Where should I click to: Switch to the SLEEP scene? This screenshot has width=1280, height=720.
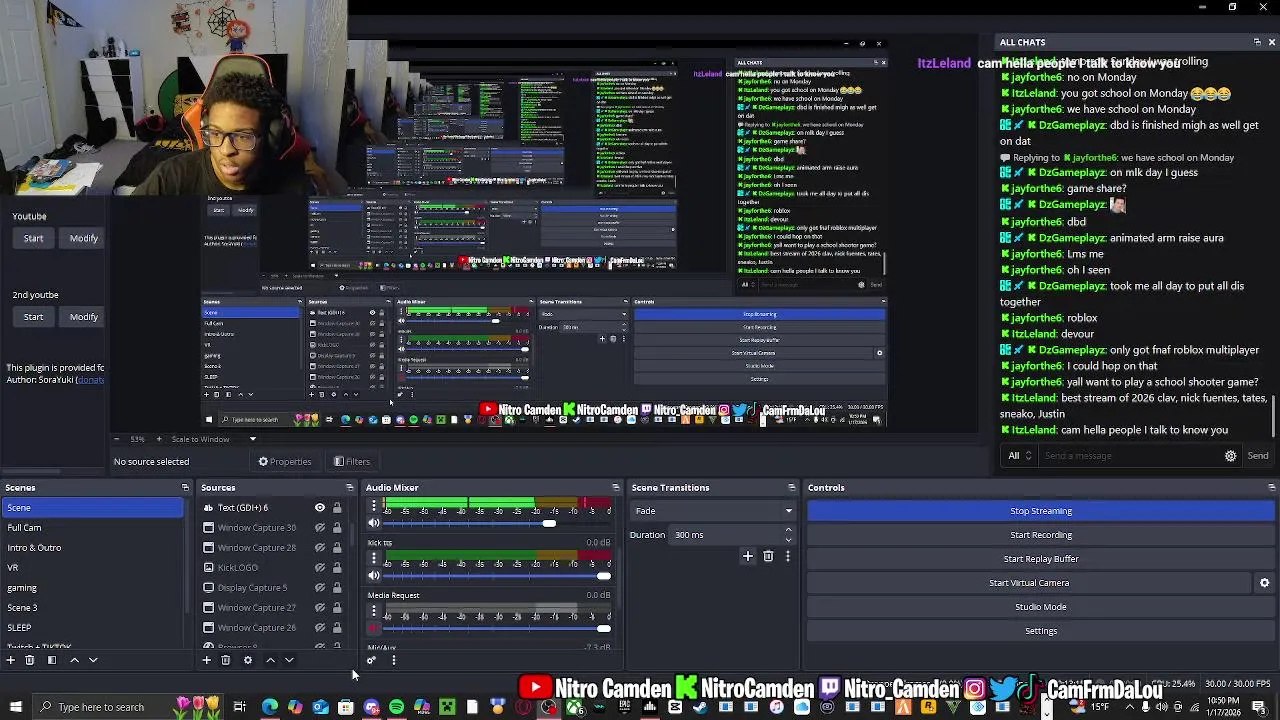[x=92, y=628]
